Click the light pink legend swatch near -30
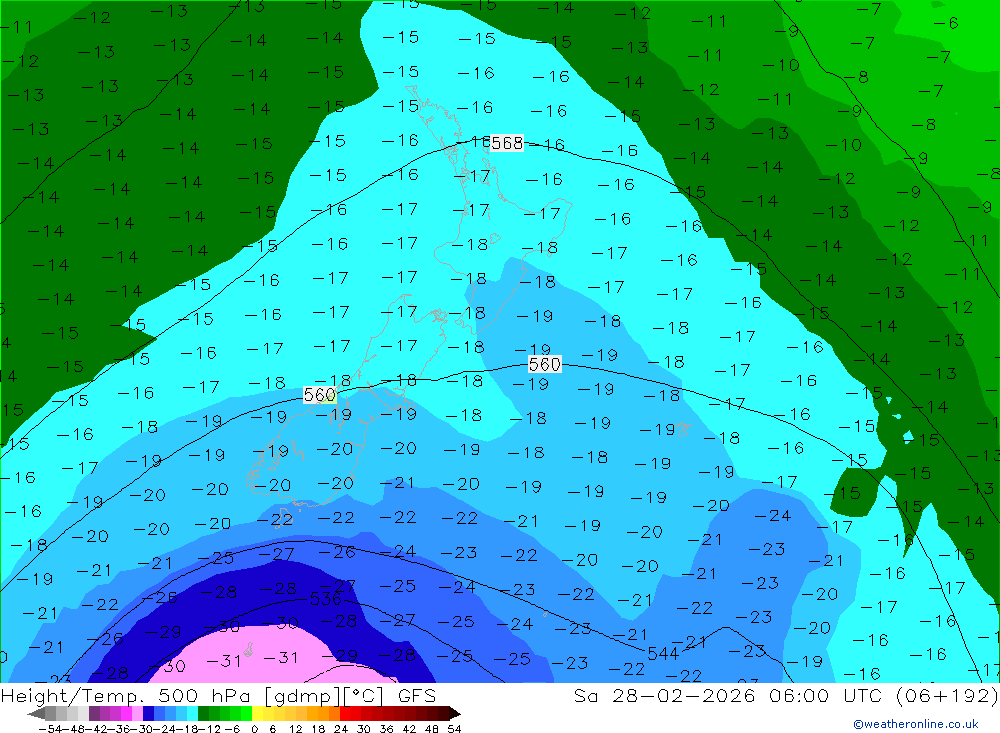1000x733 pixels. click(137, 713)
